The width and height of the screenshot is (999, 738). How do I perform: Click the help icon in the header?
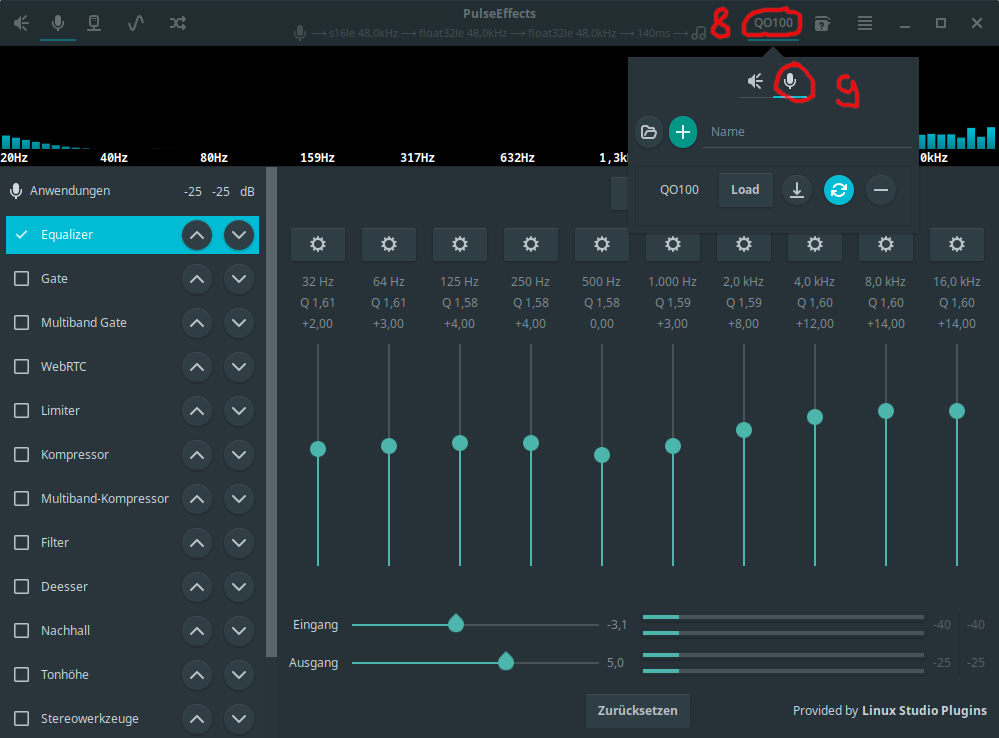(x=822, y=23)
